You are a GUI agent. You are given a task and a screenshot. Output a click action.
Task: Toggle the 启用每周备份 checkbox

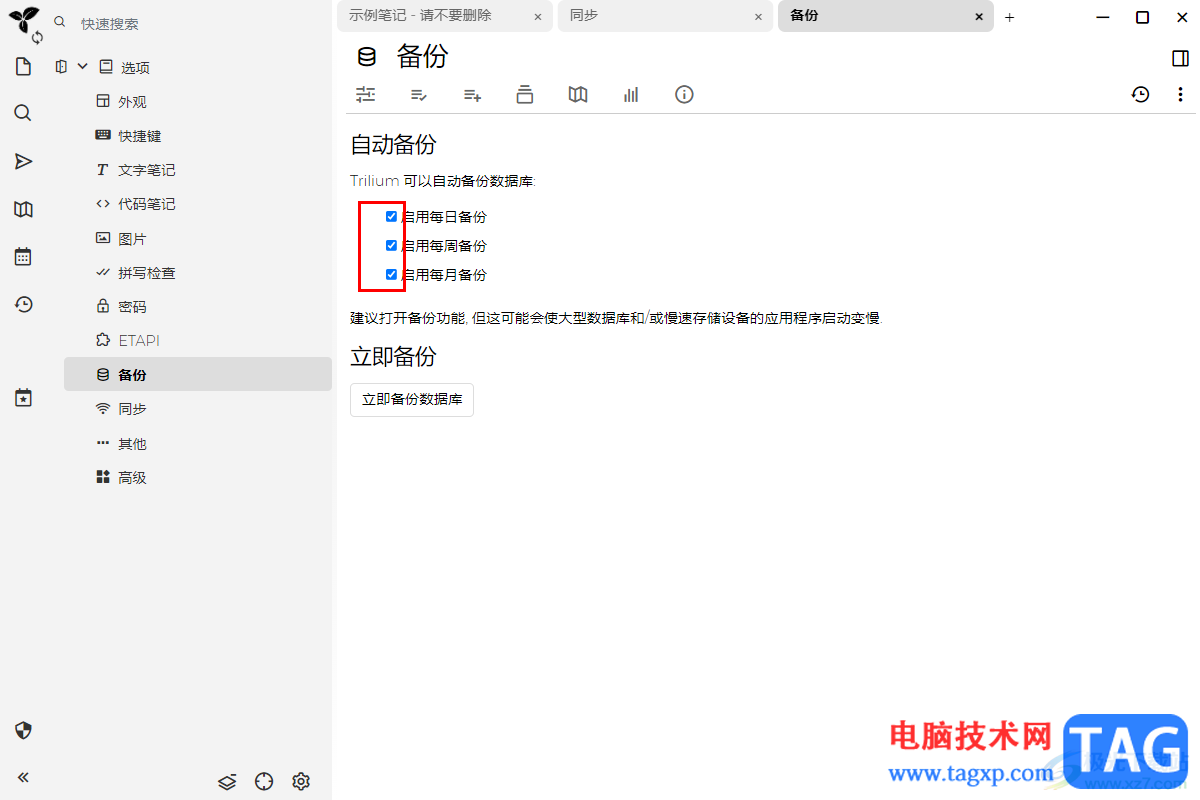point(391,245)
